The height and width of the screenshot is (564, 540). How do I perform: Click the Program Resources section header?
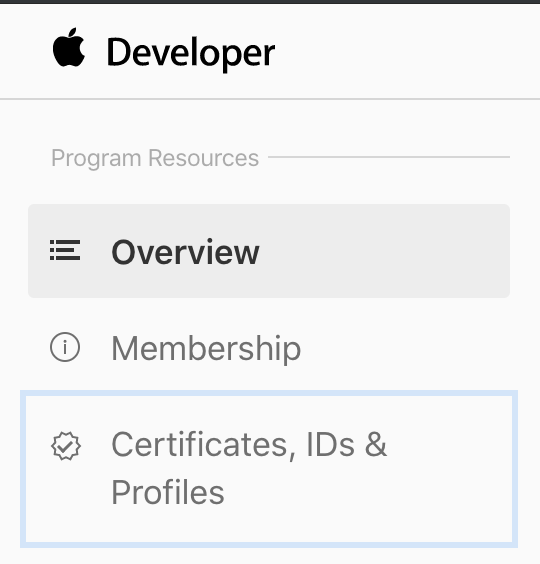click(x=155, y=158)
